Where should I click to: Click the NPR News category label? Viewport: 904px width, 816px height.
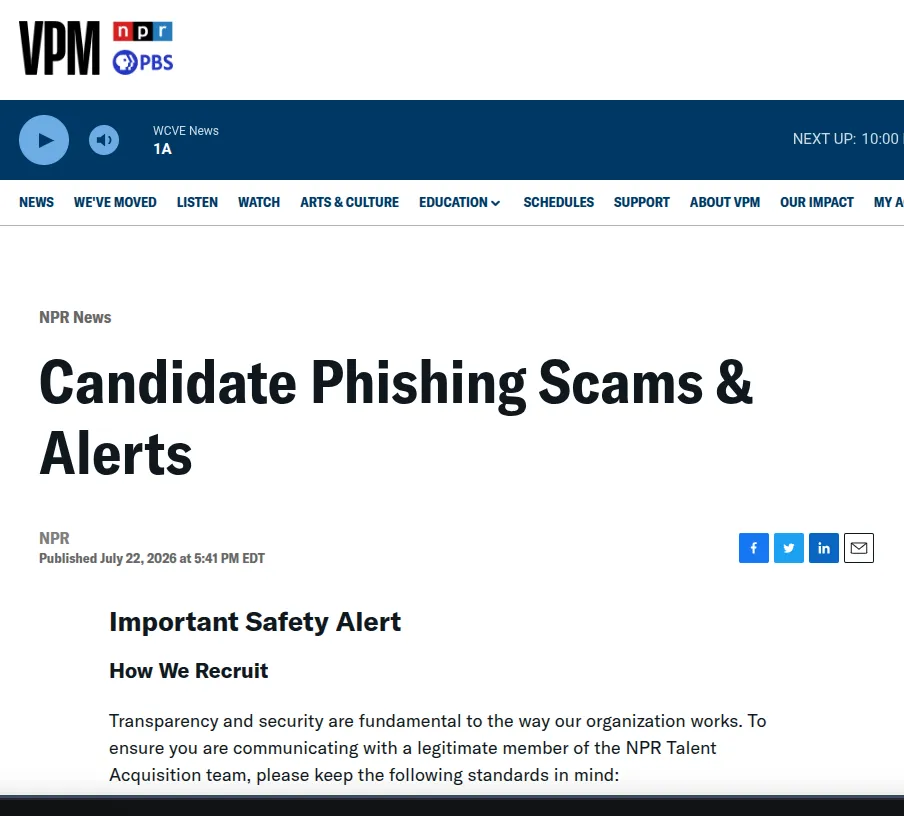click(75, 317)
